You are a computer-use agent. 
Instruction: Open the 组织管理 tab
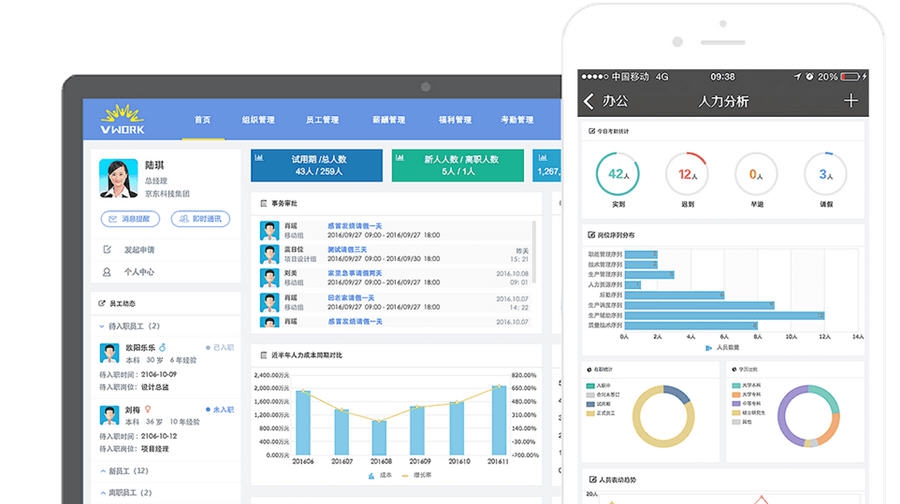[x=258, y=119]
